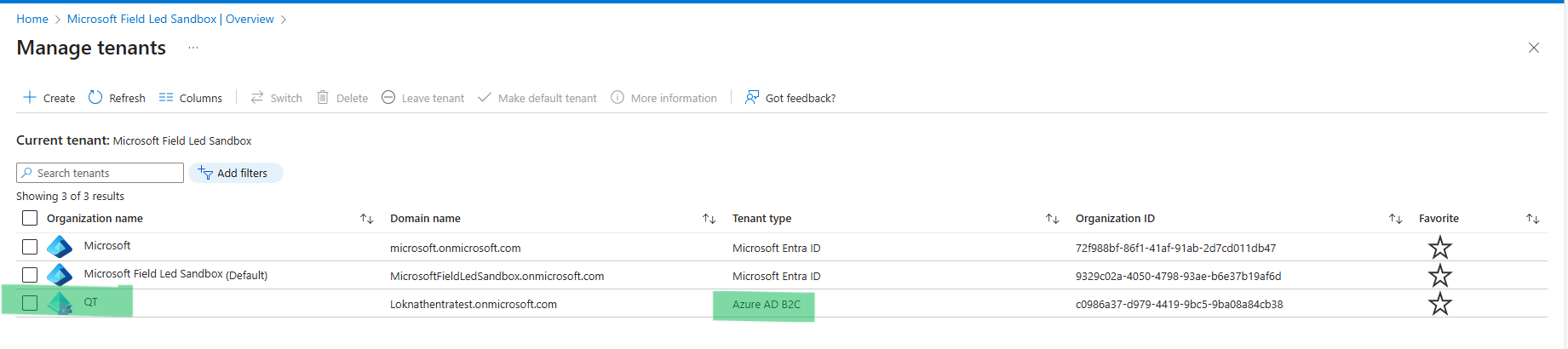Click Got feedback? button
The image size is (1568, 349).
coord(790,98)
